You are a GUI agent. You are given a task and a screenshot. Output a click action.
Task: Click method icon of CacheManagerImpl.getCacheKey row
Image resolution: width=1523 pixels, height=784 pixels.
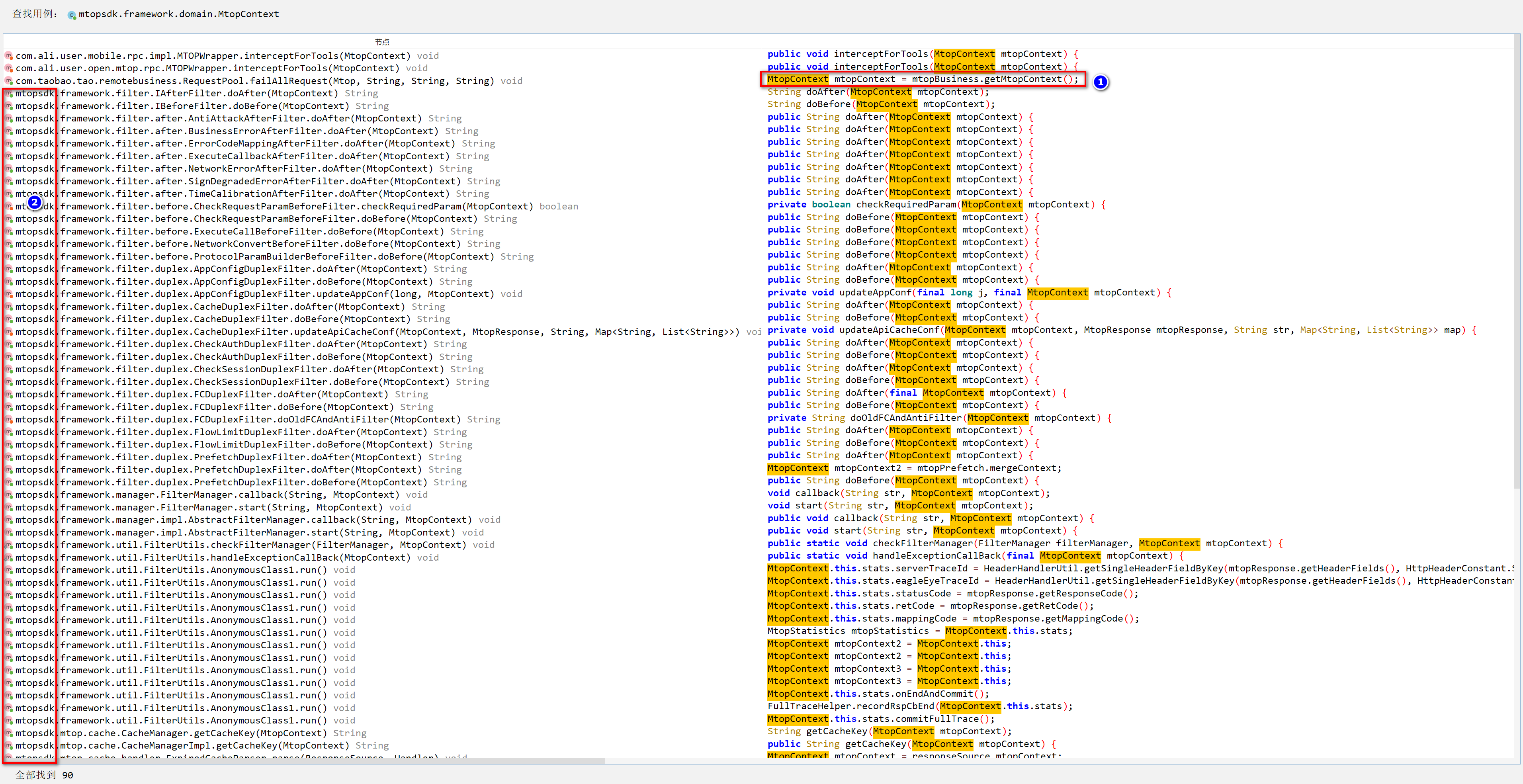[x=9, y=745]
